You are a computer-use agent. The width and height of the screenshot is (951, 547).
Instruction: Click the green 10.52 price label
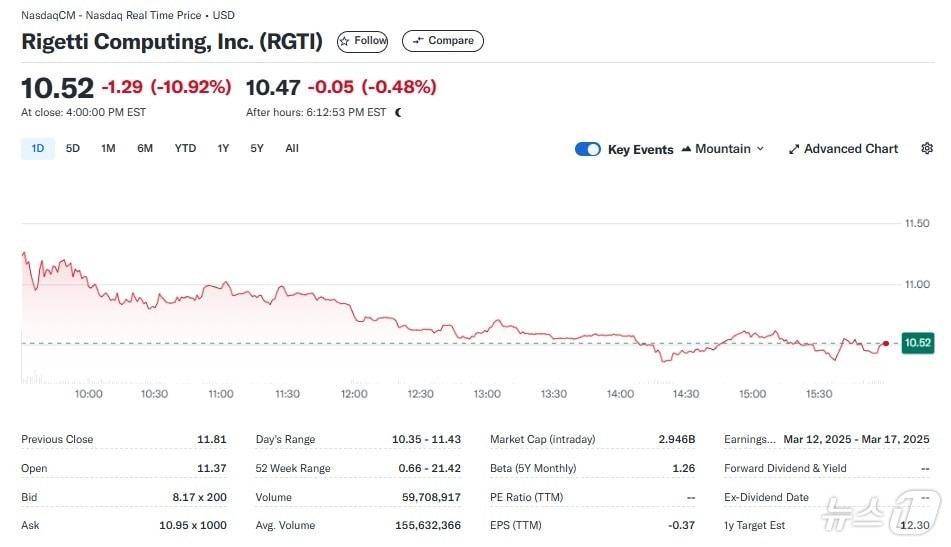917,343
